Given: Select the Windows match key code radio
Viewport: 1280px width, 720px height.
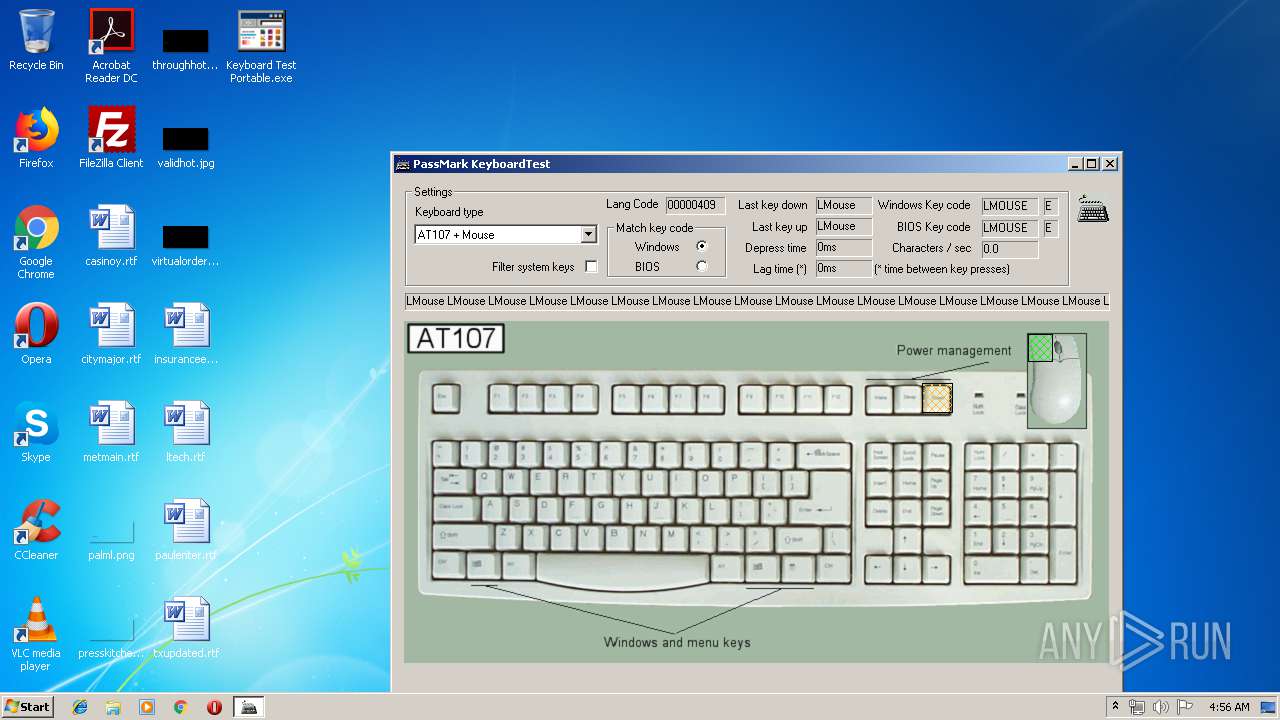Looking at the screenshot, I should [701, 246].
